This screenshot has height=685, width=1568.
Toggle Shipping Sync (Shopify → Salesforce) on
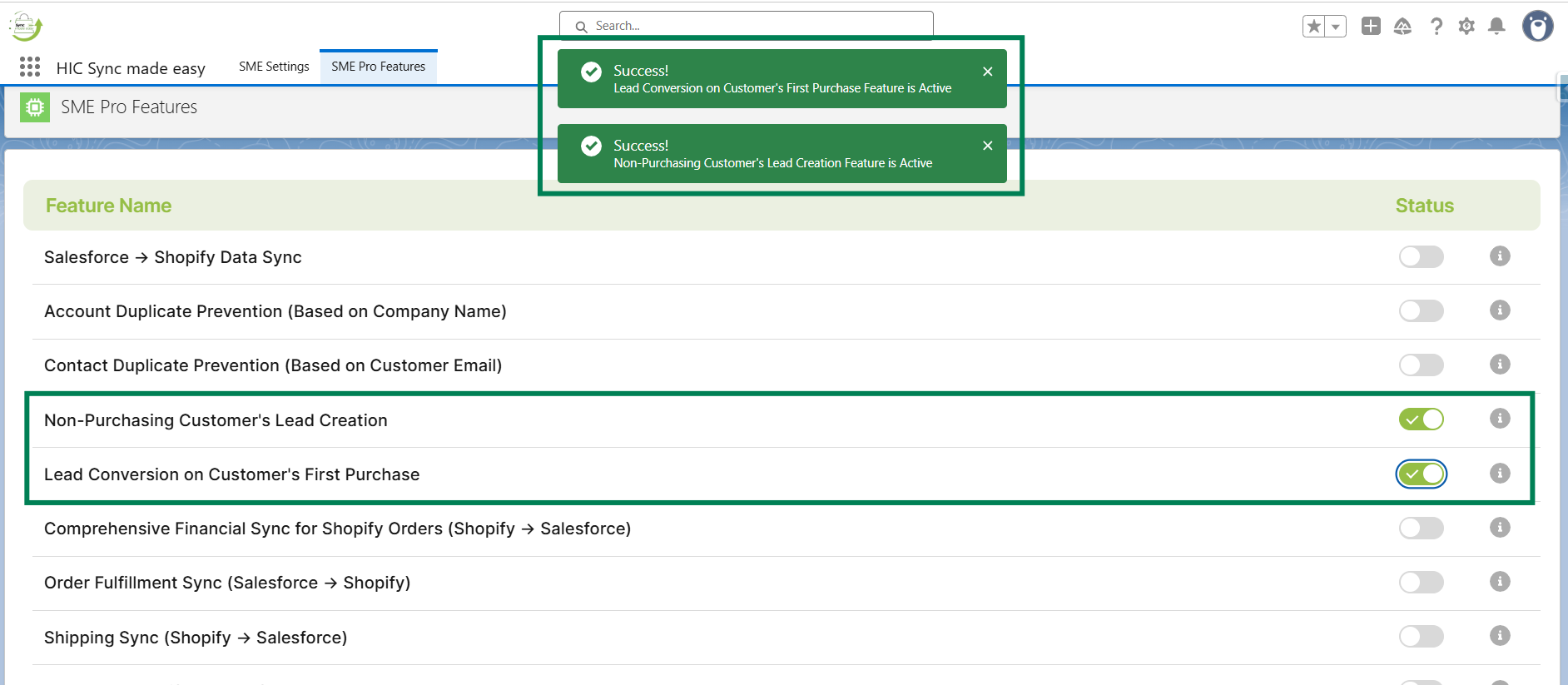coord(1421,637)
